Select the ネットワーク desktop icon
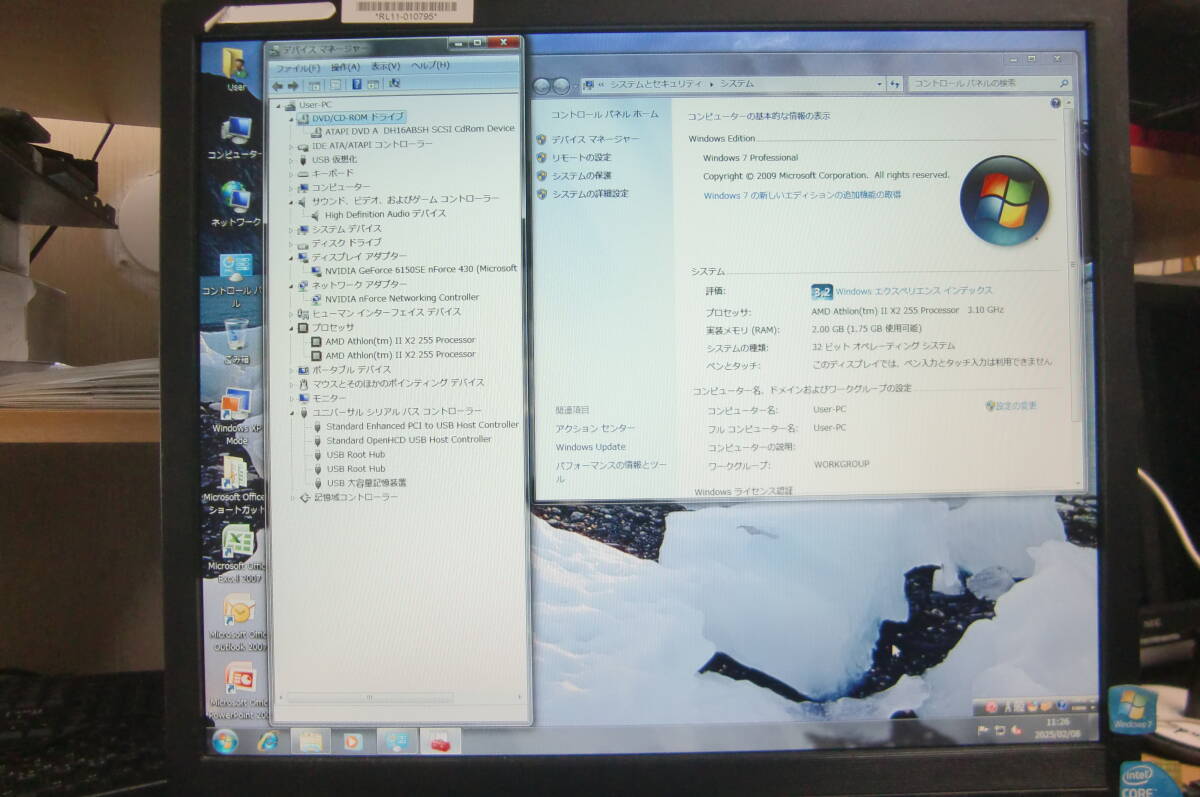 tap(236, 204)
